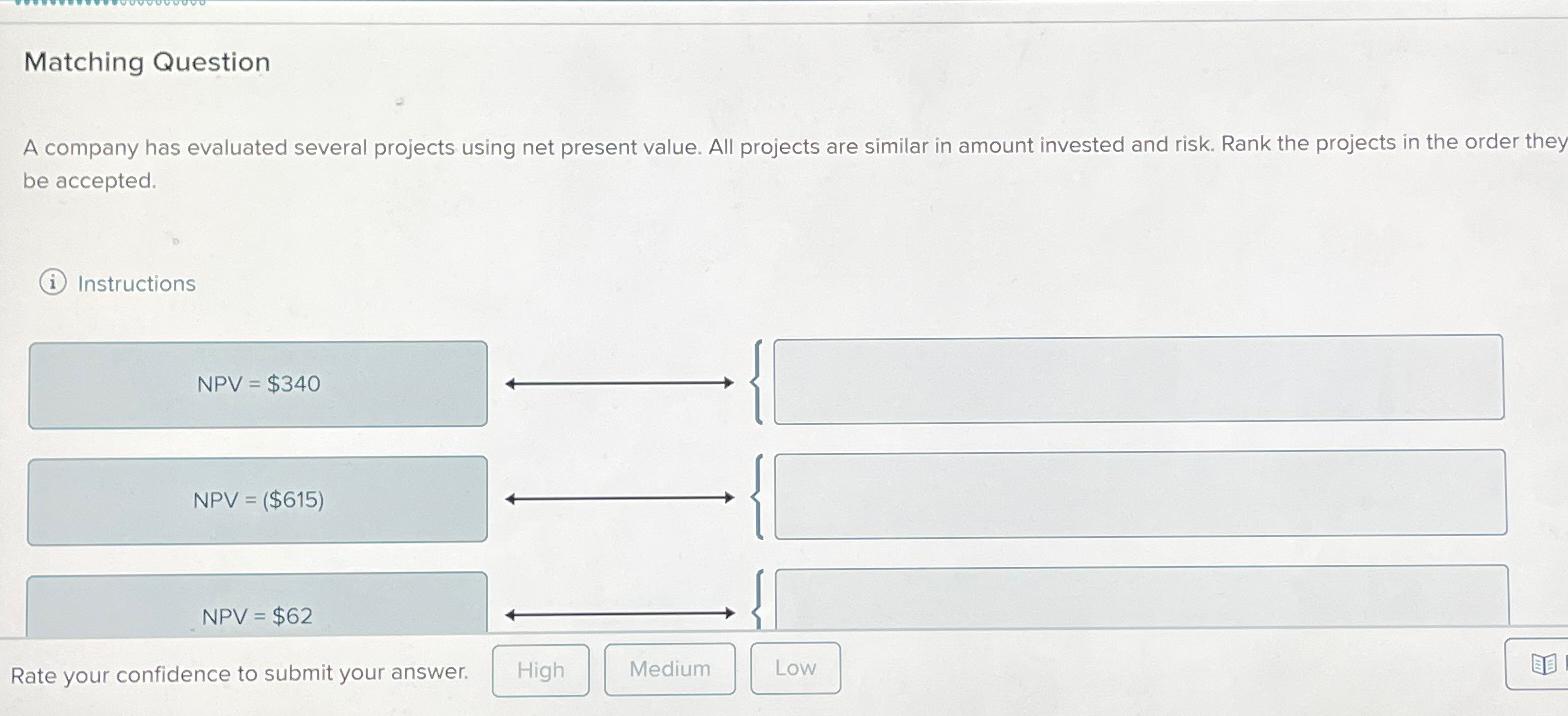Expand the first answer drop zone
Viewport: 1568px width, 716px height.
1138,381
